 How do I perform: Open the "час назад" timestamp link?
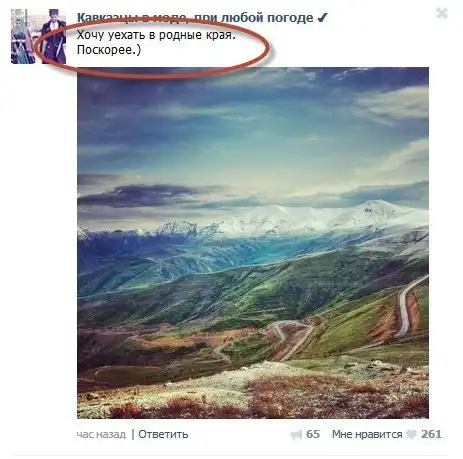tap(101, 434)
